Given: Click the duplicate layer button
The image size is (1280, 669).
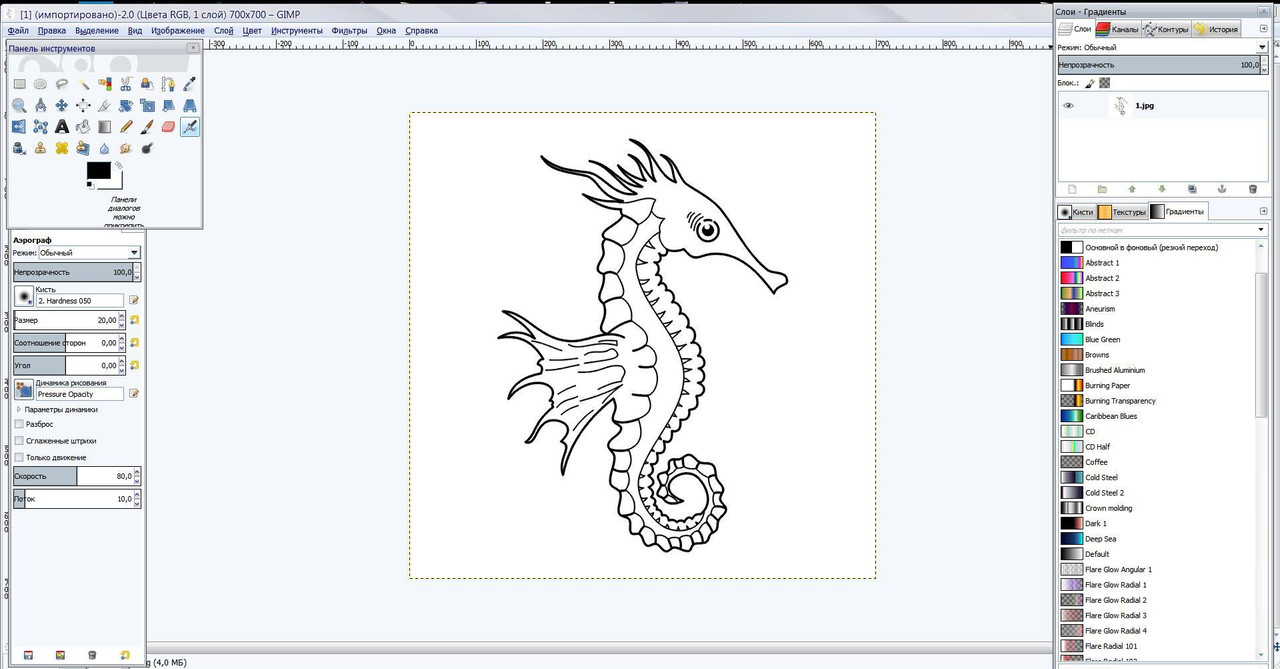Looking at the screenshot, I should click(1192, 189).
